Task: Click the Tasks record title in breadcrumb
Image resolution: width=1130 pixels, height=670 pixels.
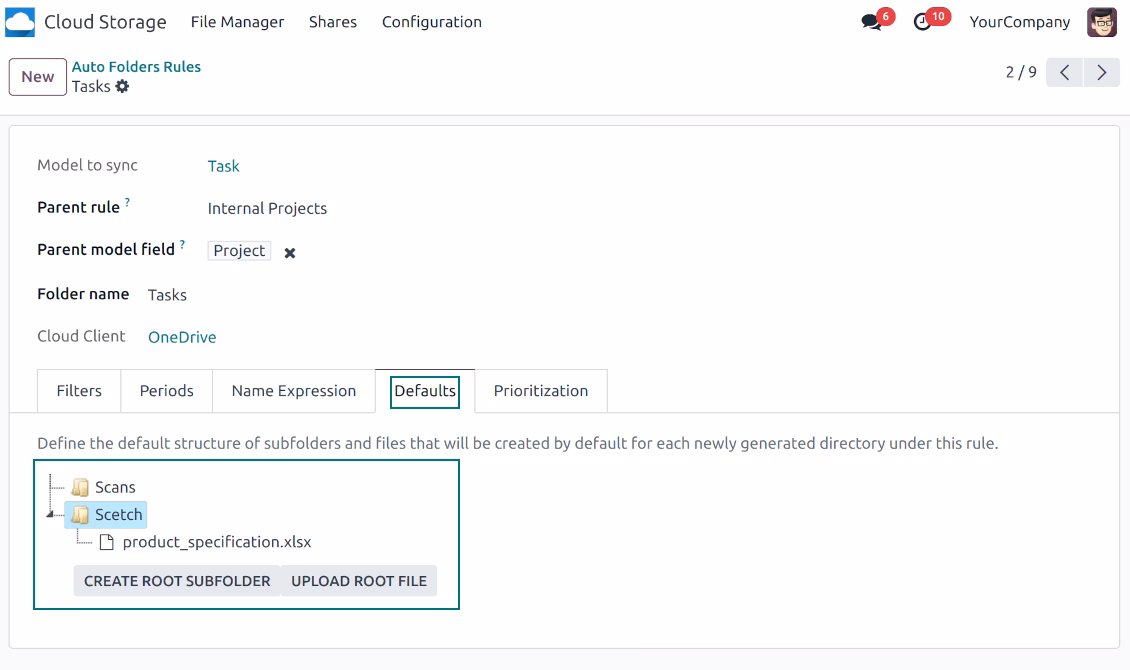Action: (91, 86)
